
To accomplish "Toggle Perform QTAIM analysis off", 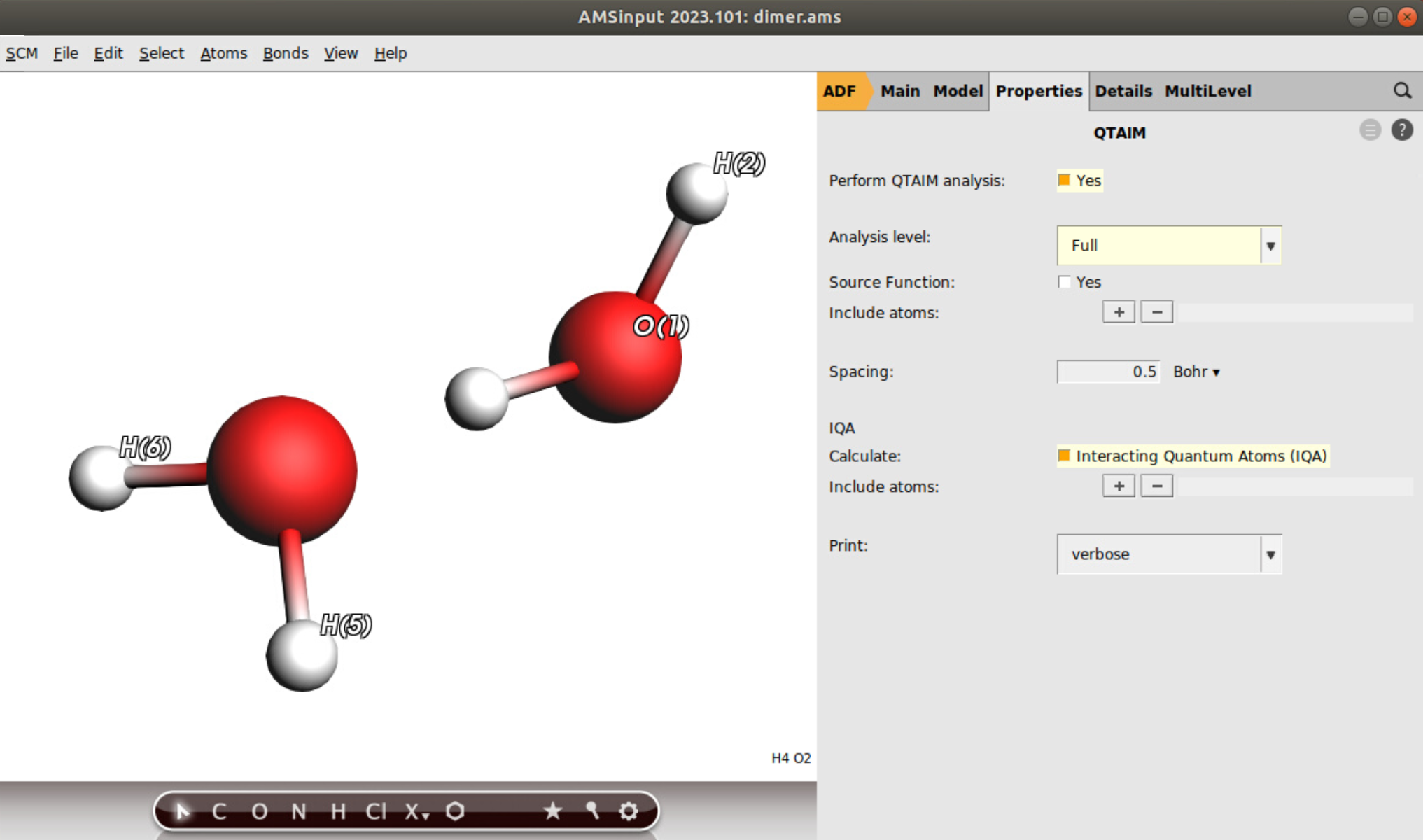I will coord(1064,180).
